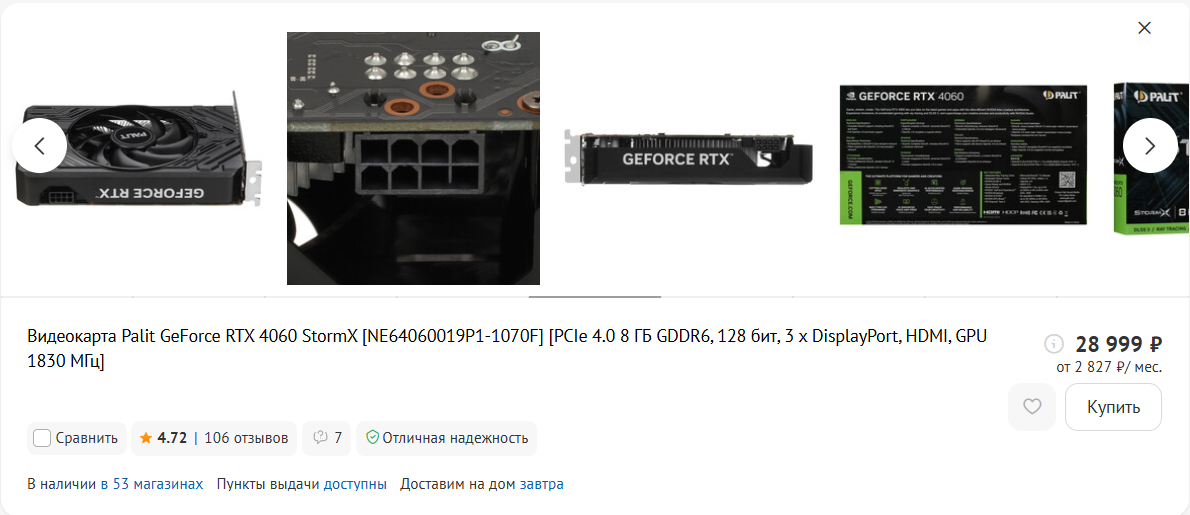The width and height of the screenshot is (1190, 515).
Task: Close the product image gallery
Action: (1144, 28)
